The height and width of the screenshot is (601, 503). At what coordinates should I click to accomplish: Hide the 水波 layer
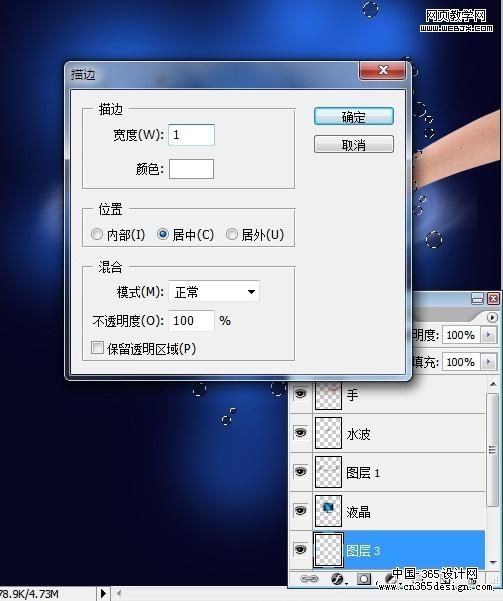[x=301, y=432]
